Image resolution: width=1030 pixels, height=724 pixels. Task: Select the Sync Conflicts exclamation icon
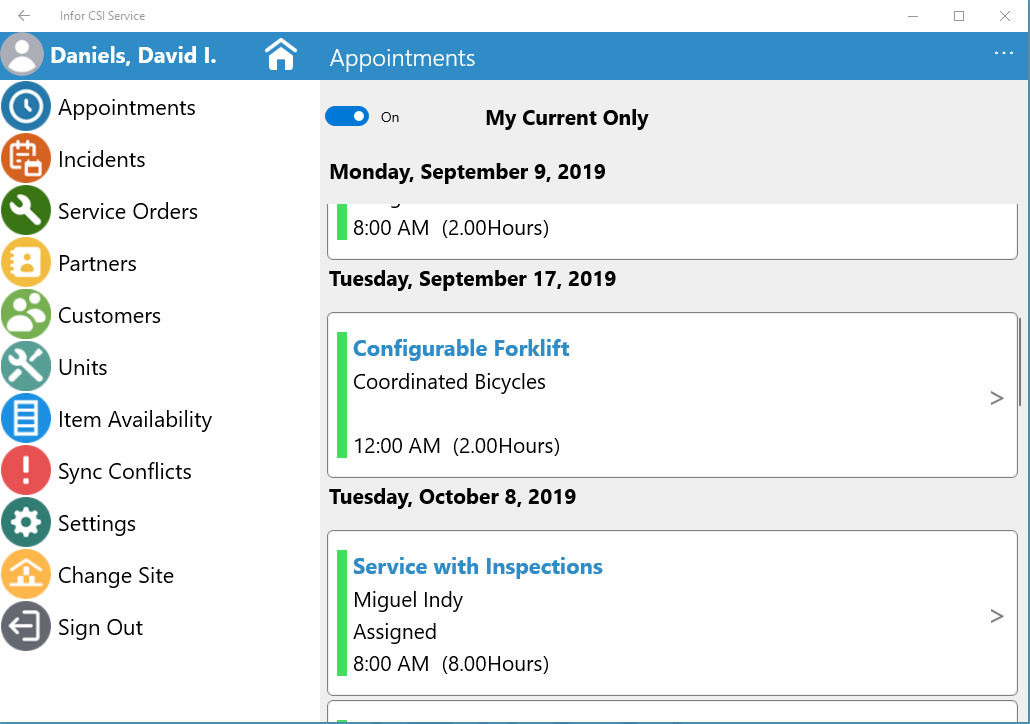[26, 471]
